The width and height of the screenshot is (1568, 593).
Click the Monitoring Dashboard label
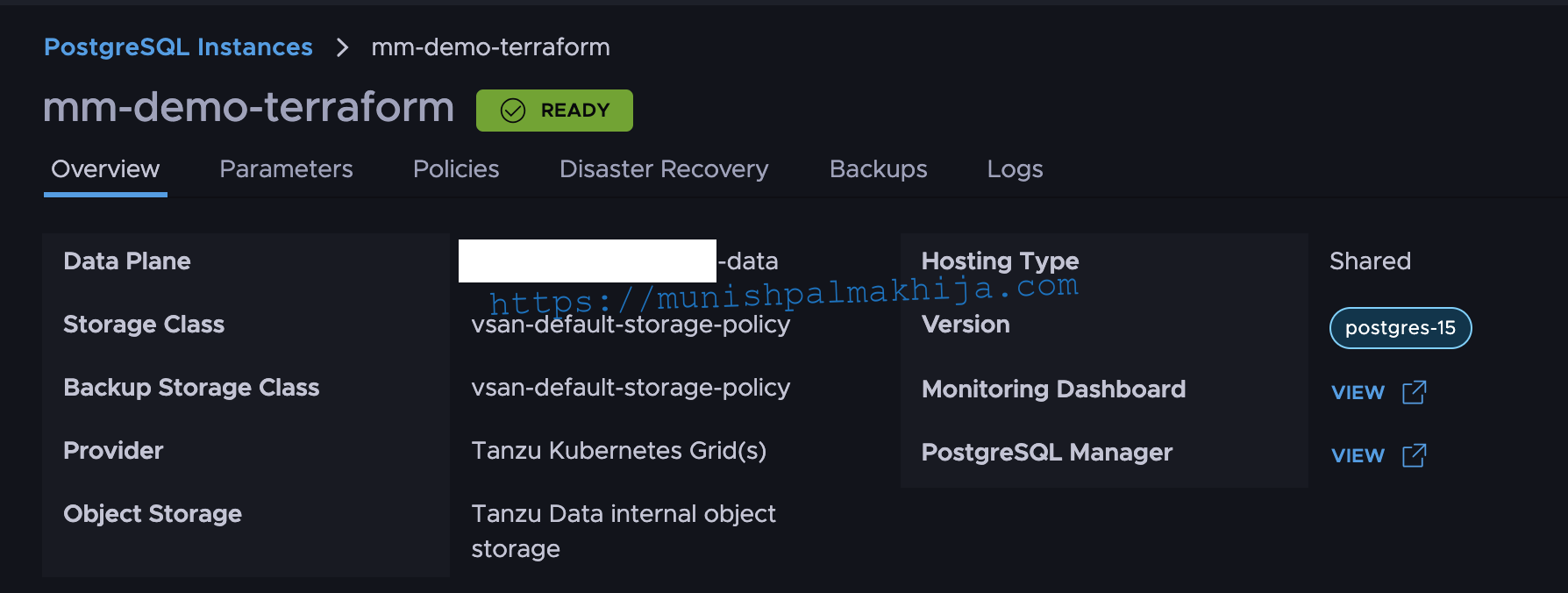click(1053, 389)
